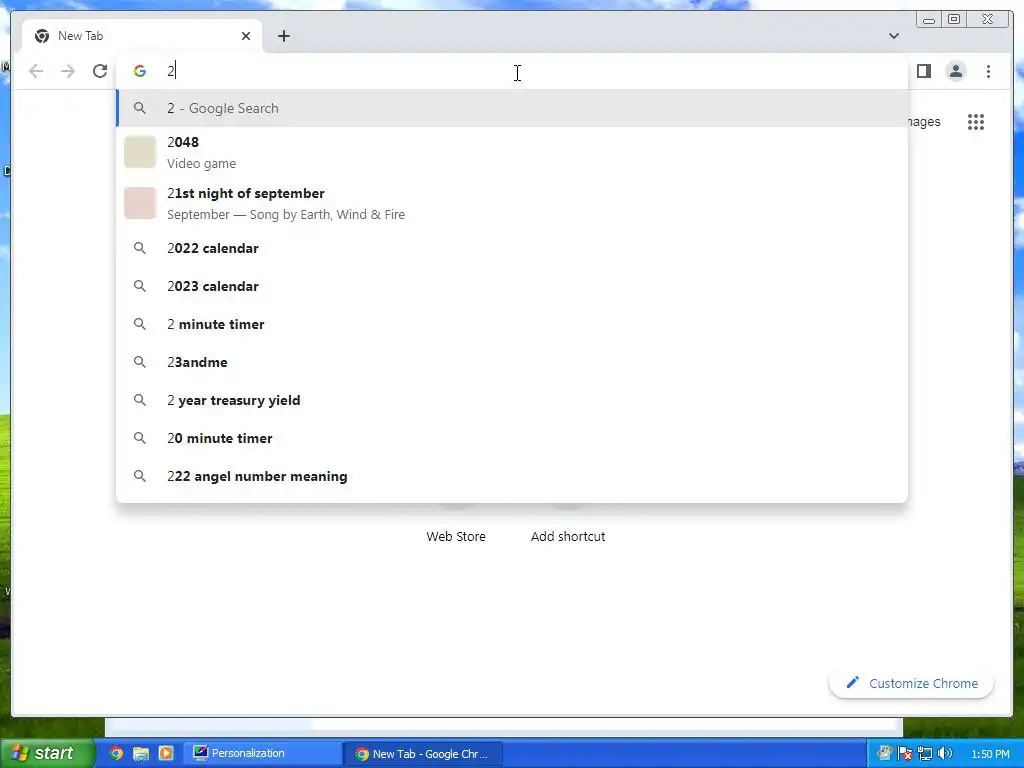
Task: Choose '2 minute timer' suggestion
Action: pos(512,324)
